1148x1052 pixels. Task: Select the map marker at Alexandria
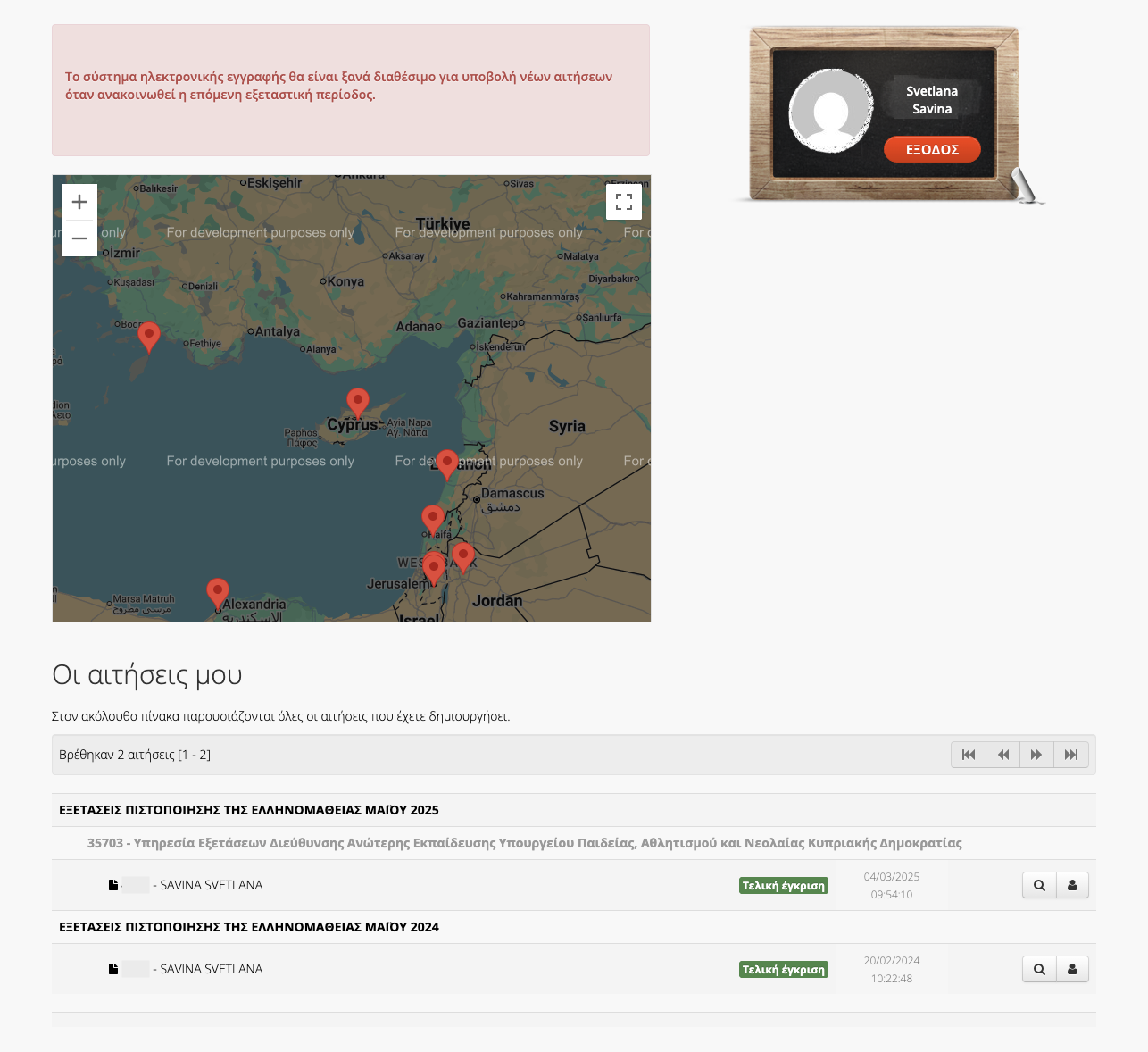click(x=218, y=594)
